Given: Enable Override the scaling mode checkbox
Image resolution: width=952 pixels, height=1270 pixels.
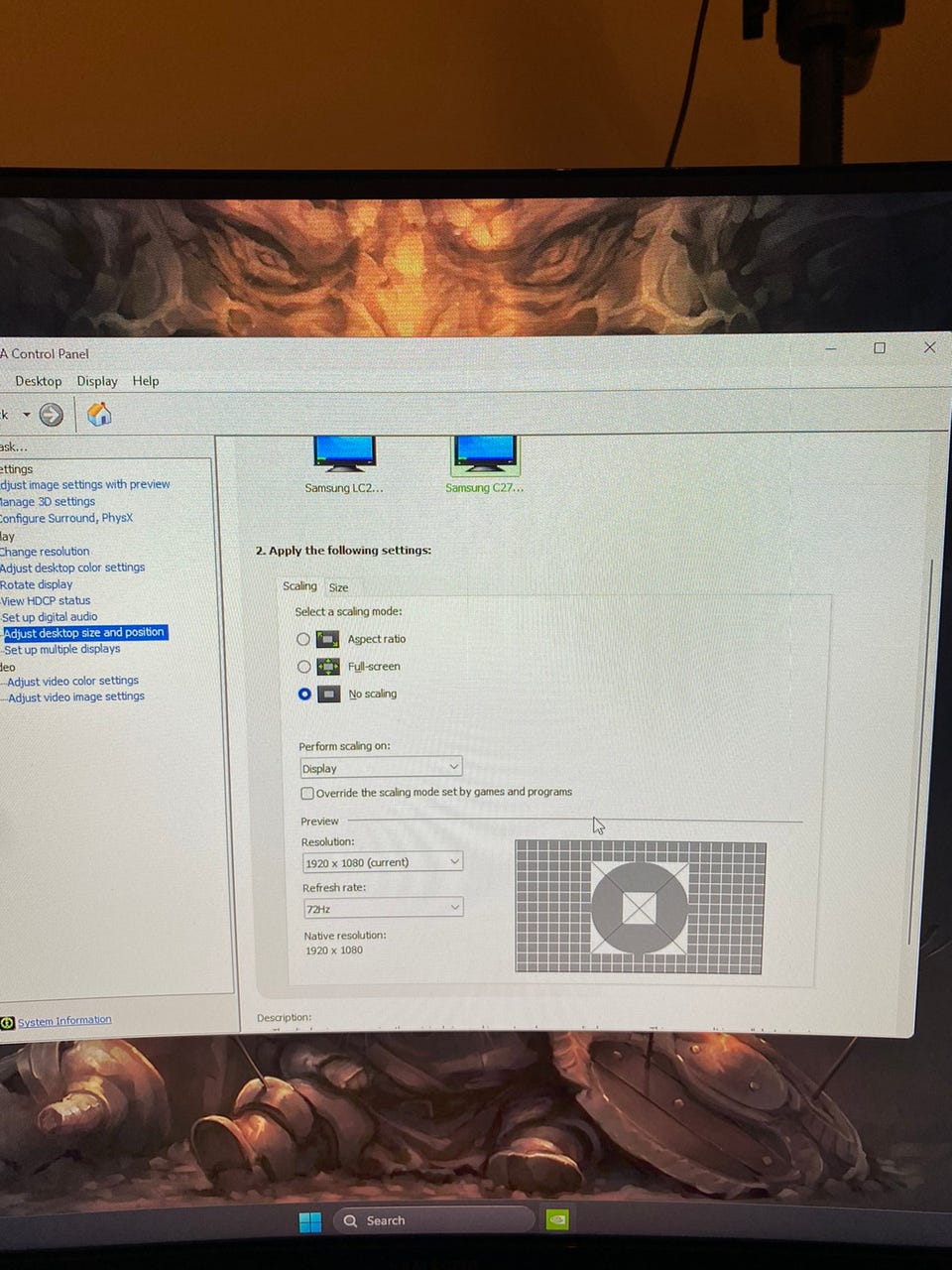Looking at the screenshot, I should 307,793.
